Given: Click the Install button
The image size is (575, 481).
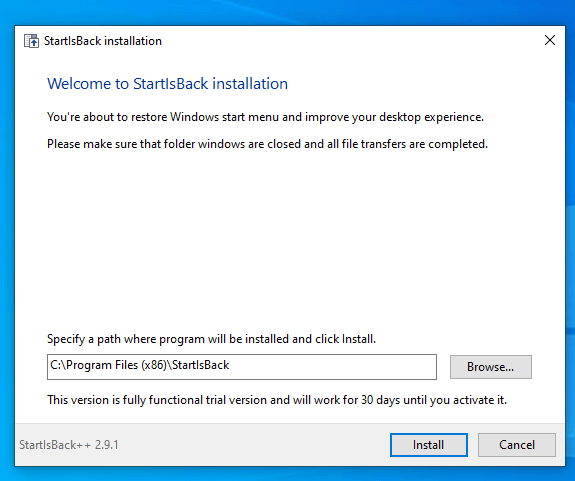Looking at the screenshot, I should (429, 445).
